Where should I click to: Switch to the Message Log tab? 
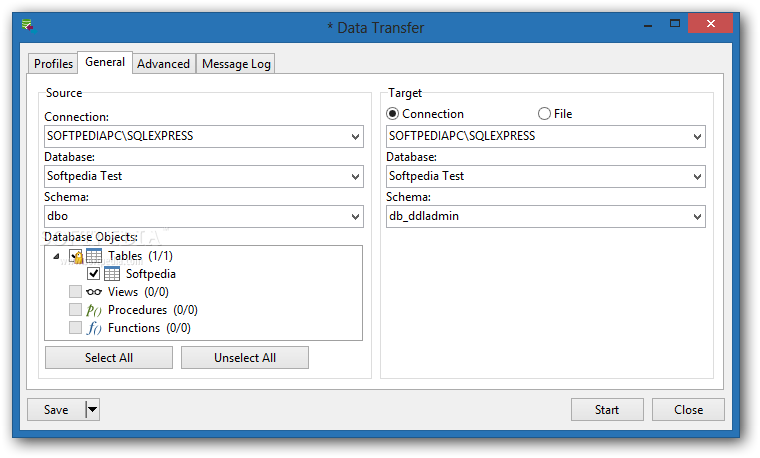pyautogui.click(x=236, y=63)
